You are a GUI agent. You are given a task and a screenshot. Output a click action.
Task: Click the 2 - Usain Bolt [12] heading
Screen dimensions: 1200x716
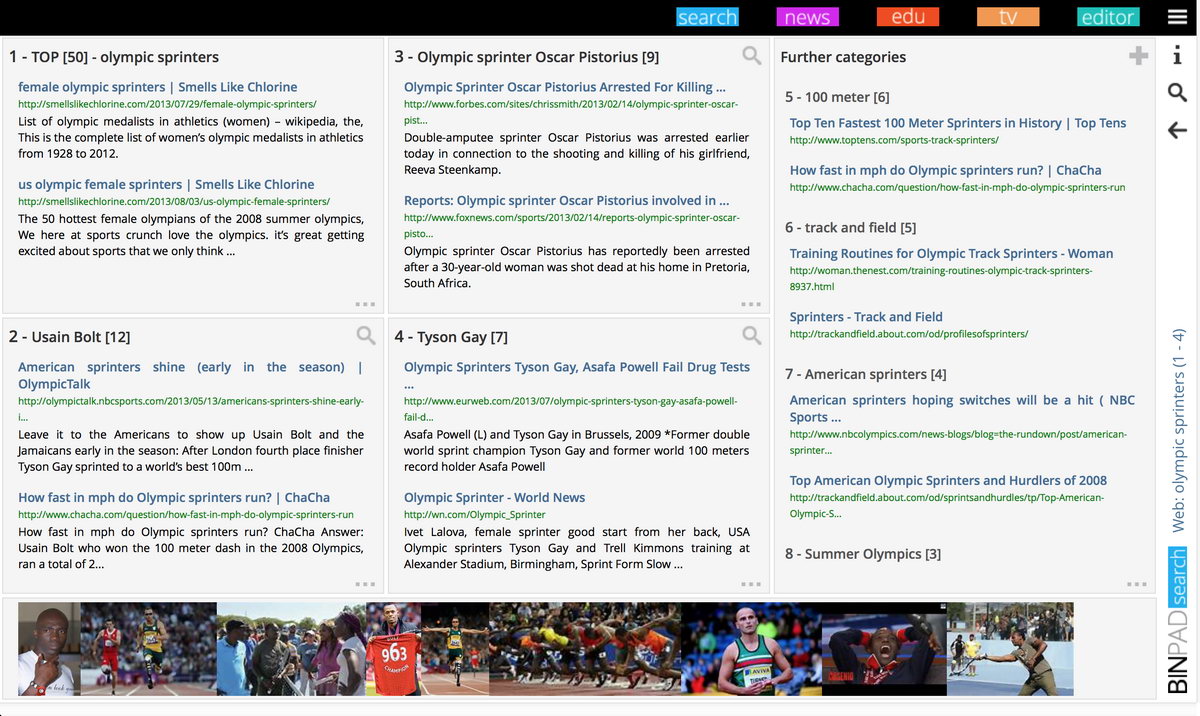coord(70,337)
